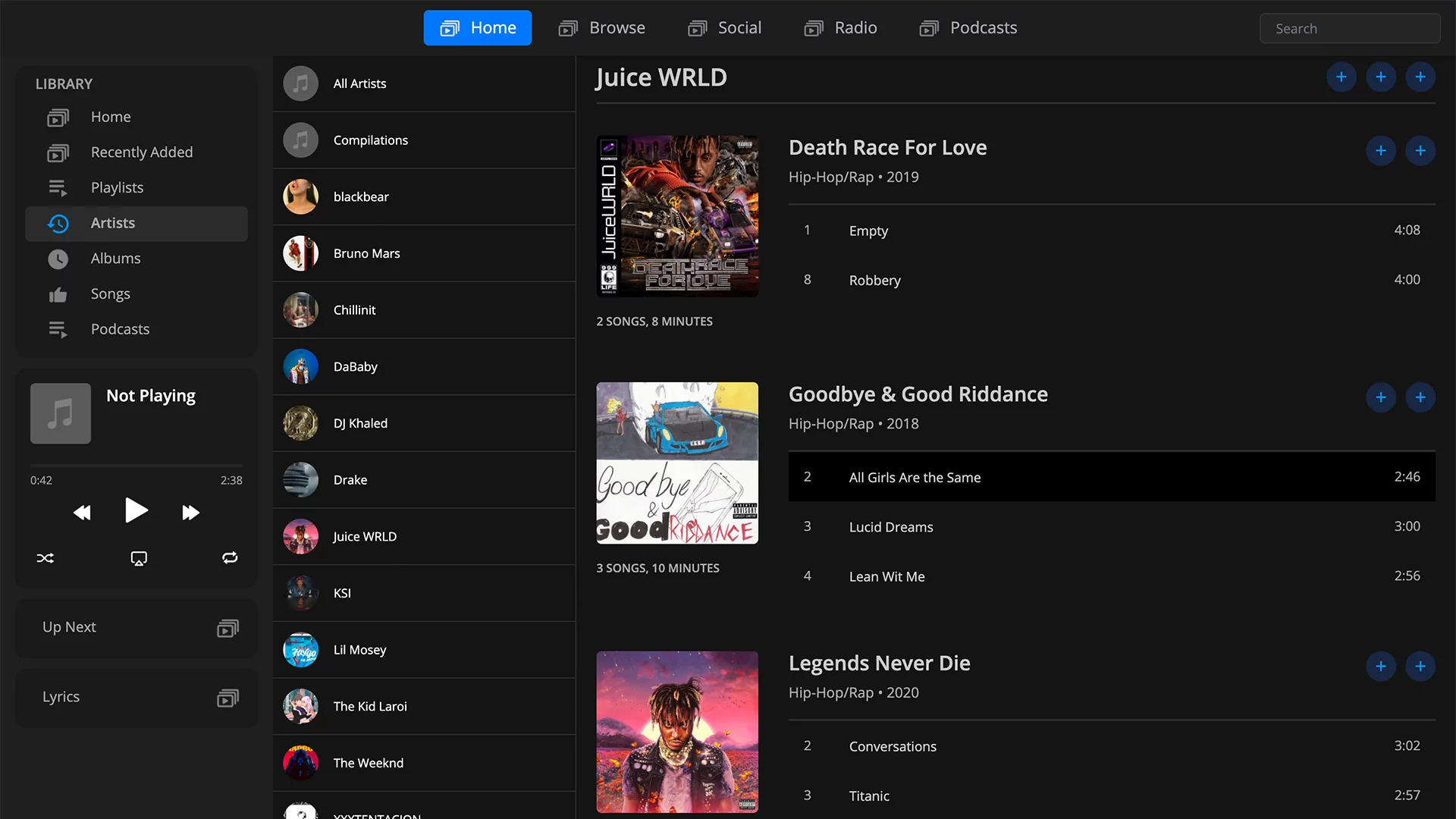This screenshot has width=1456, height=819.
Task: Switch to the Browse tab
Action: click(602, 28)
